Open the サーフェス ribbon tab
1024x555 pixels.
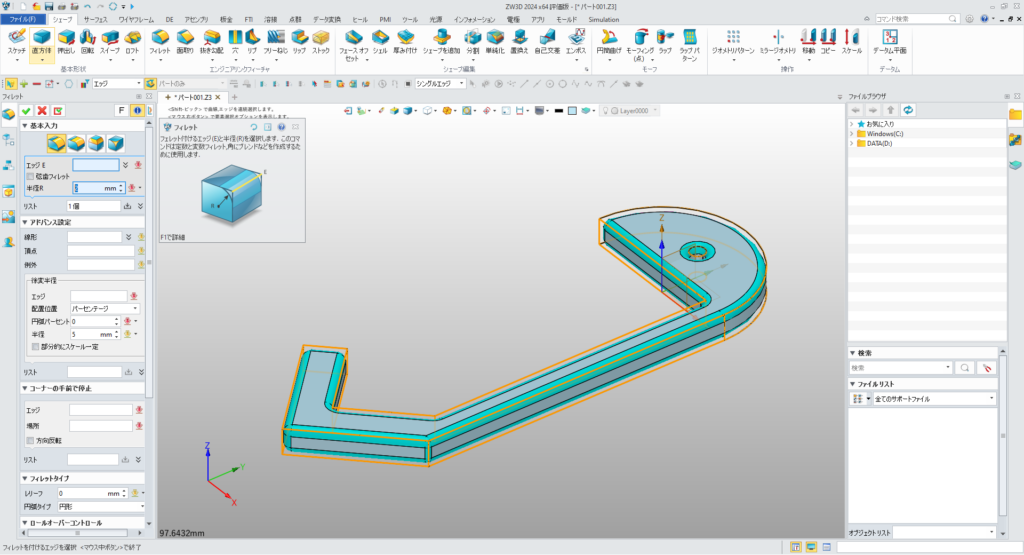tap(96, 19)
